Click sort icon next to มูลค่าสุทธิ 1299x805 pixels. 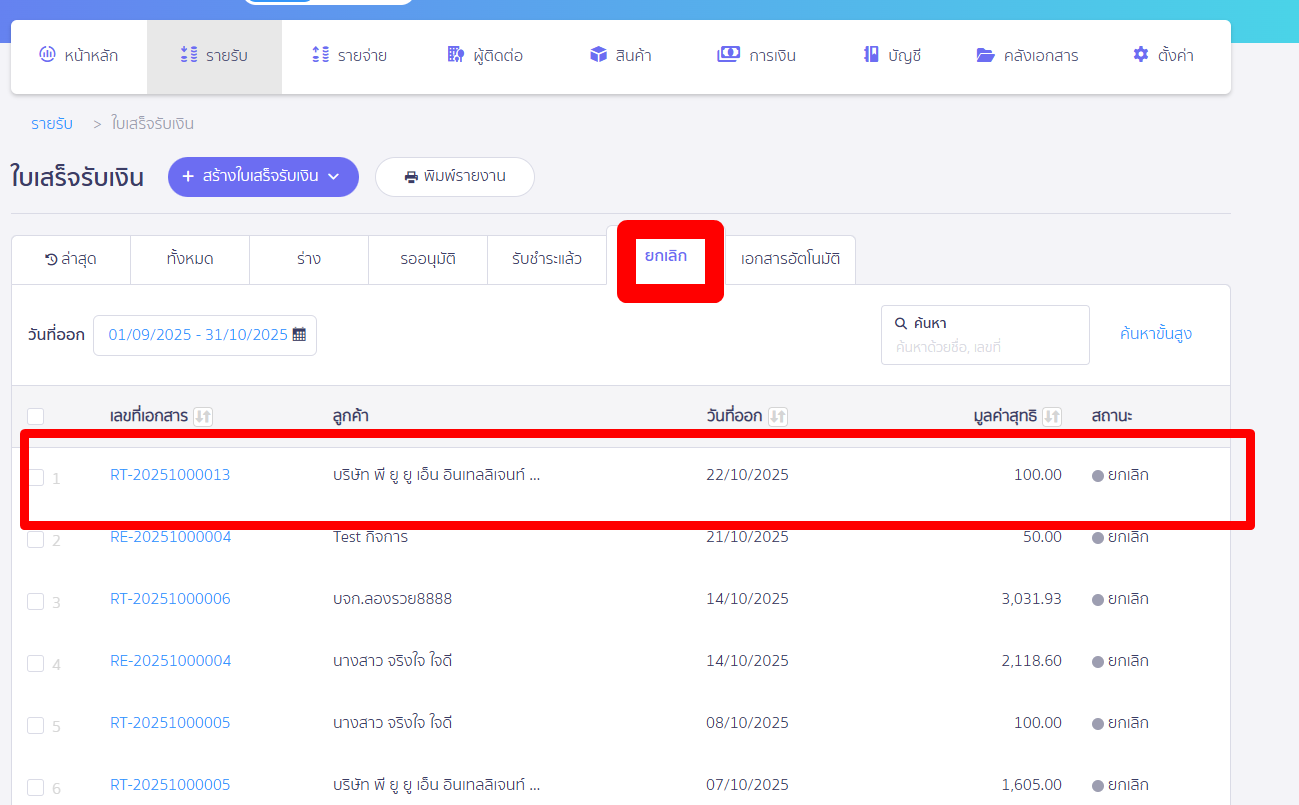[x=1051, y=417]
